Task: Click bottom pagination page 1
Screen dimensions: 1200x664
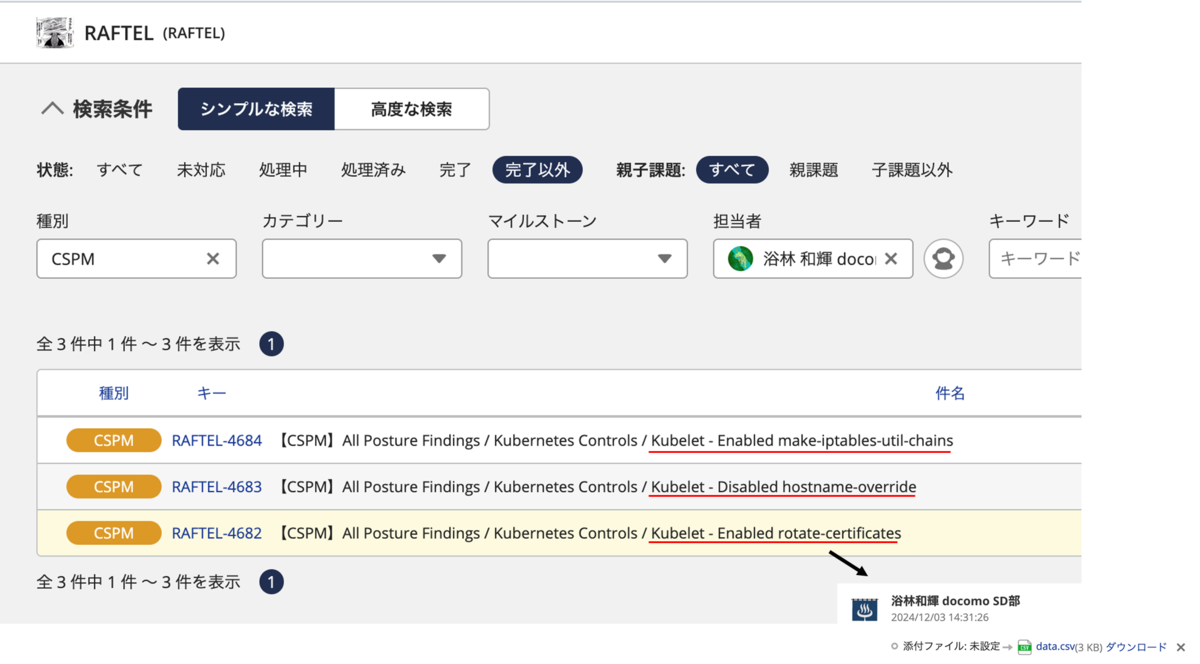Action: (271, 582)
